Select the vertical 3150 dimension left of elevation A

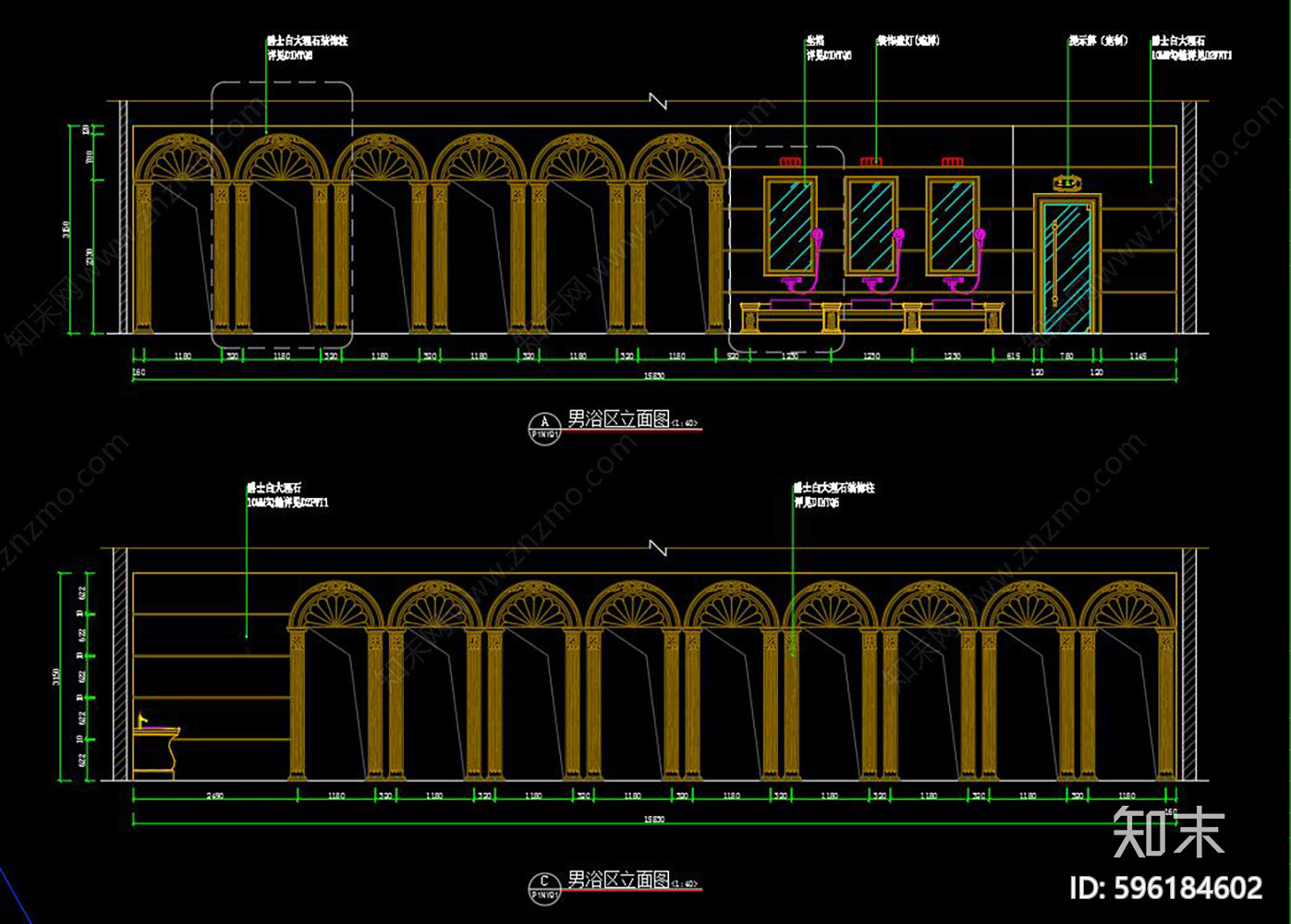[x=66, y=229]
